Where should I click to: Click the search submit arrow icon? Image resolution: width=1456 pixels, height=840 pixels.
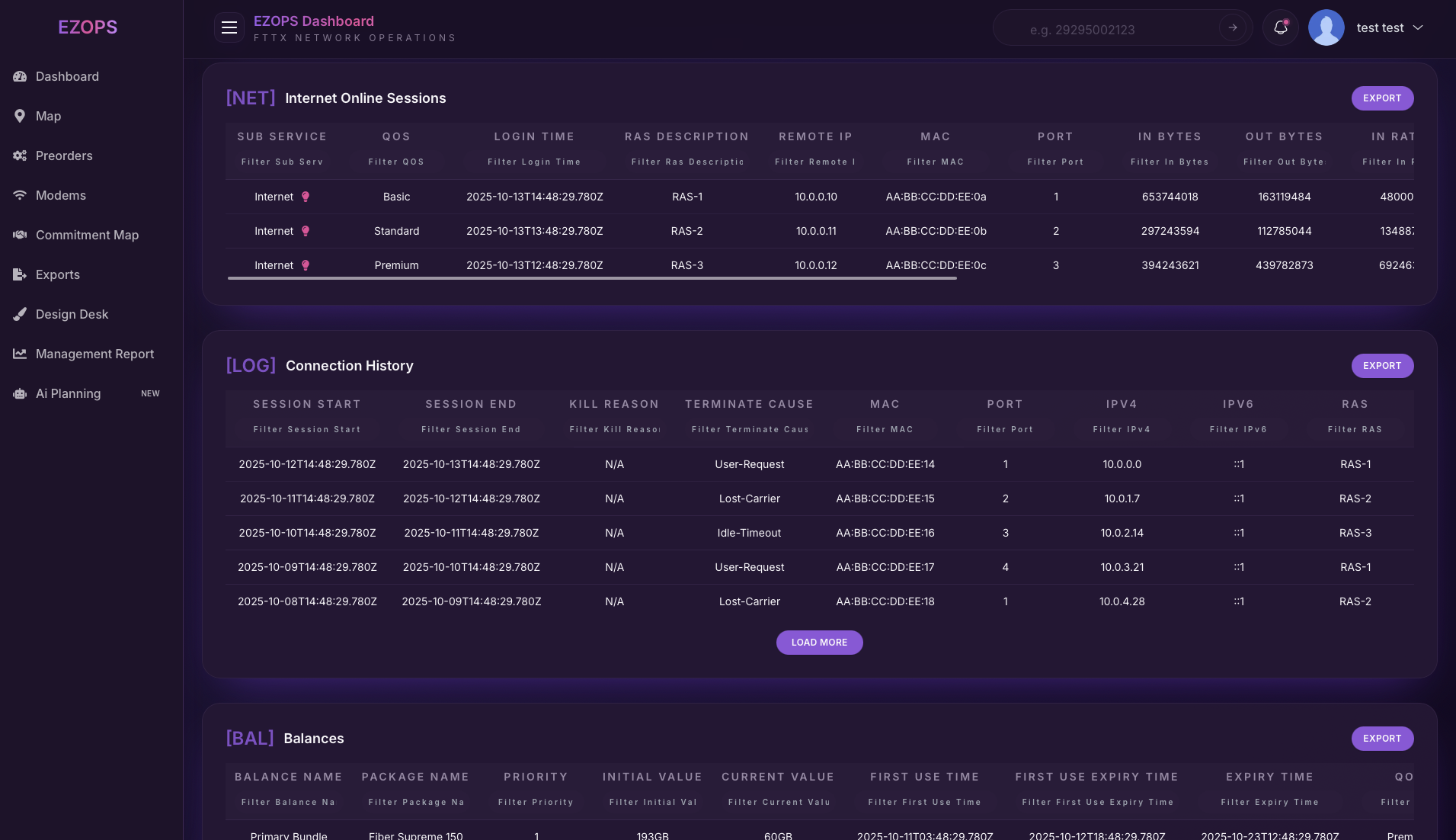pos(1232,28)
